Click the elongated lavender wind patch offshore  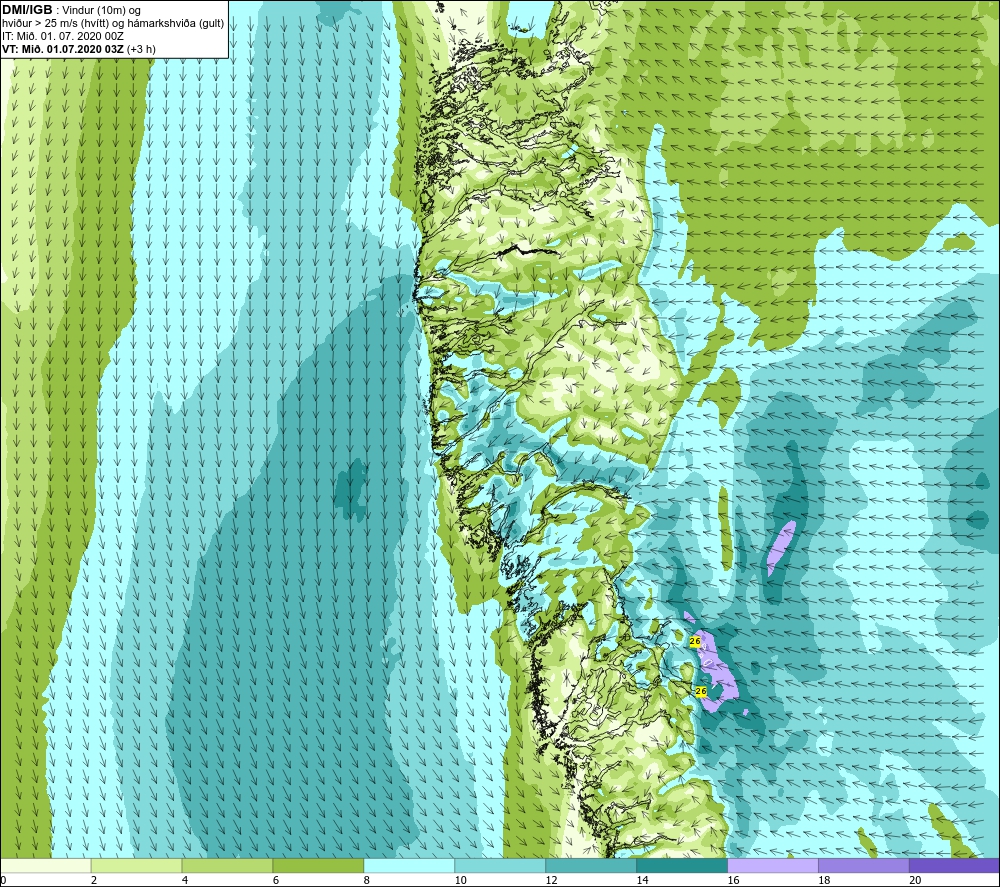point(781,548)
